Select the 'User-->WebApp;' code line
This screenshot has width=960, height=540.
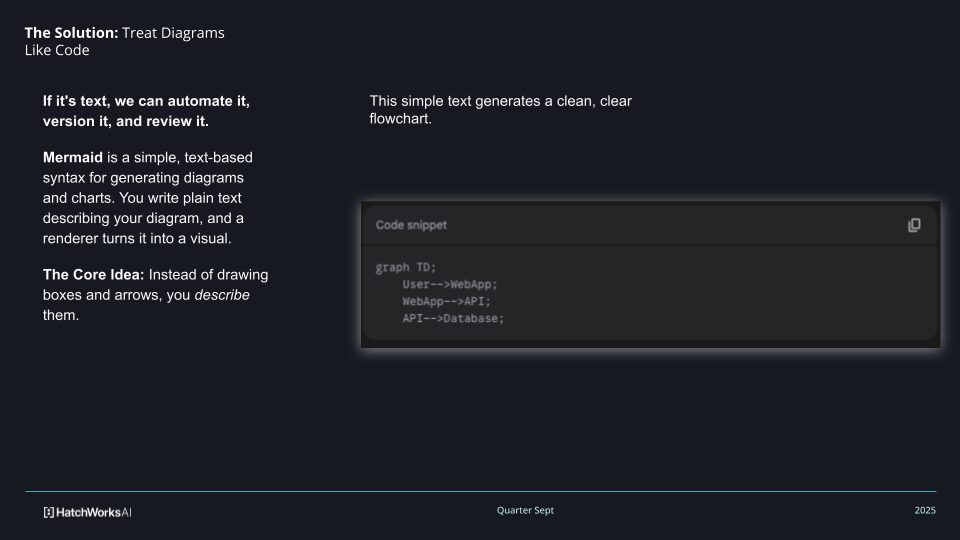pos(449,284)
